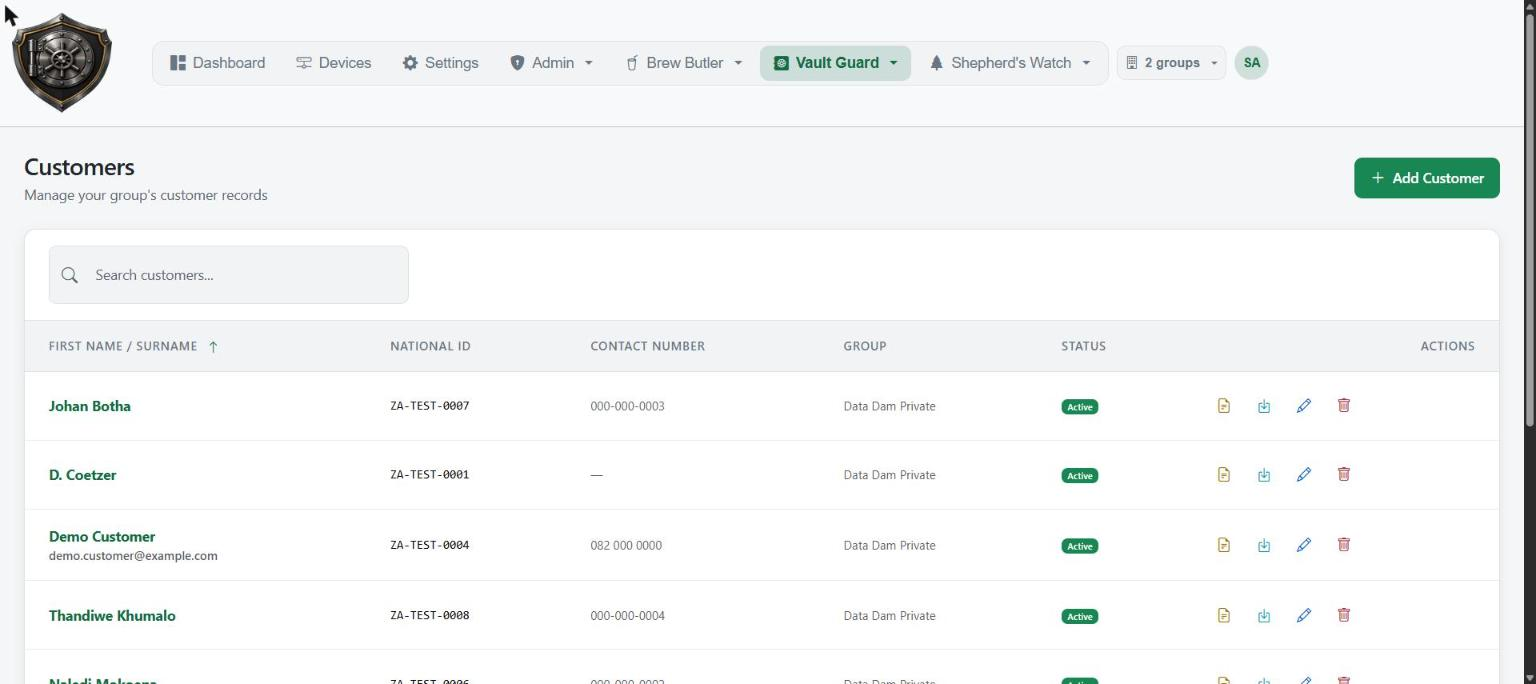Image resolution: width=1536 pixels, height=684 pixels.
Task: Click the Contact Number column header
Action: 647,346
